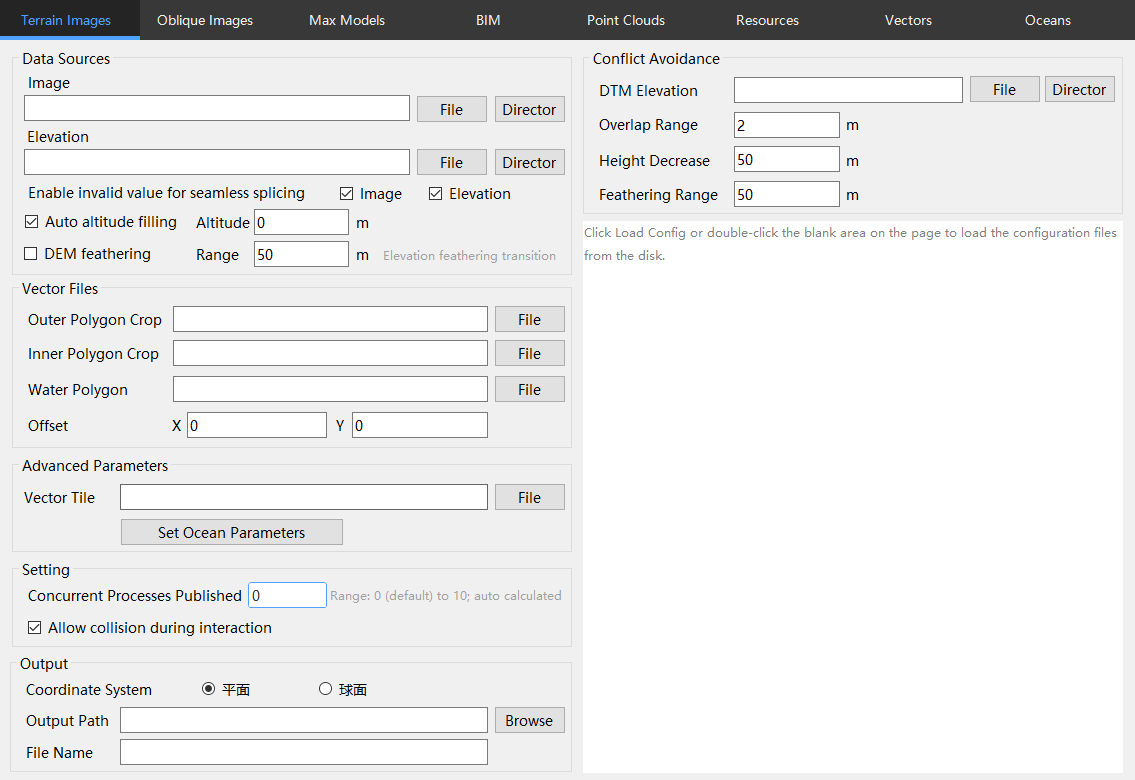
Task: Enable DEM feathering checkbox
Action: click(30, 254)
